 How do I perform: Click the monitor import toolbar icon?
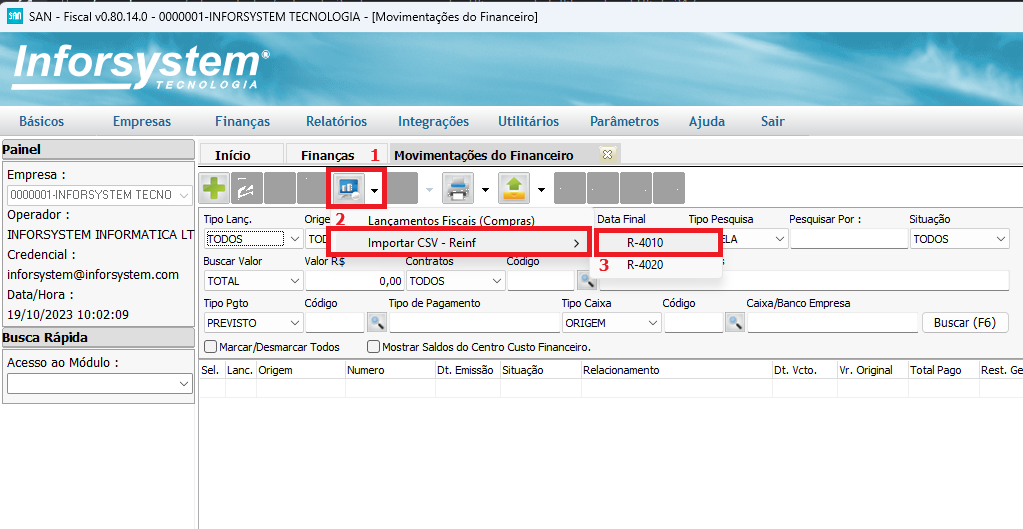[x=348, y=189]
